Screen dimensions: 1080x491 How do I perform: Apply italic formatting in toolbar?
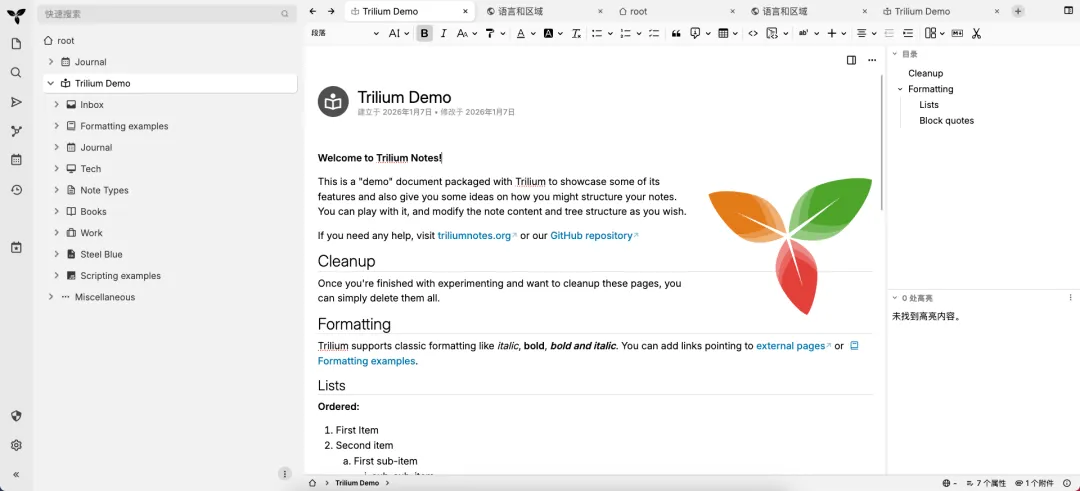(x=443, y=33)
